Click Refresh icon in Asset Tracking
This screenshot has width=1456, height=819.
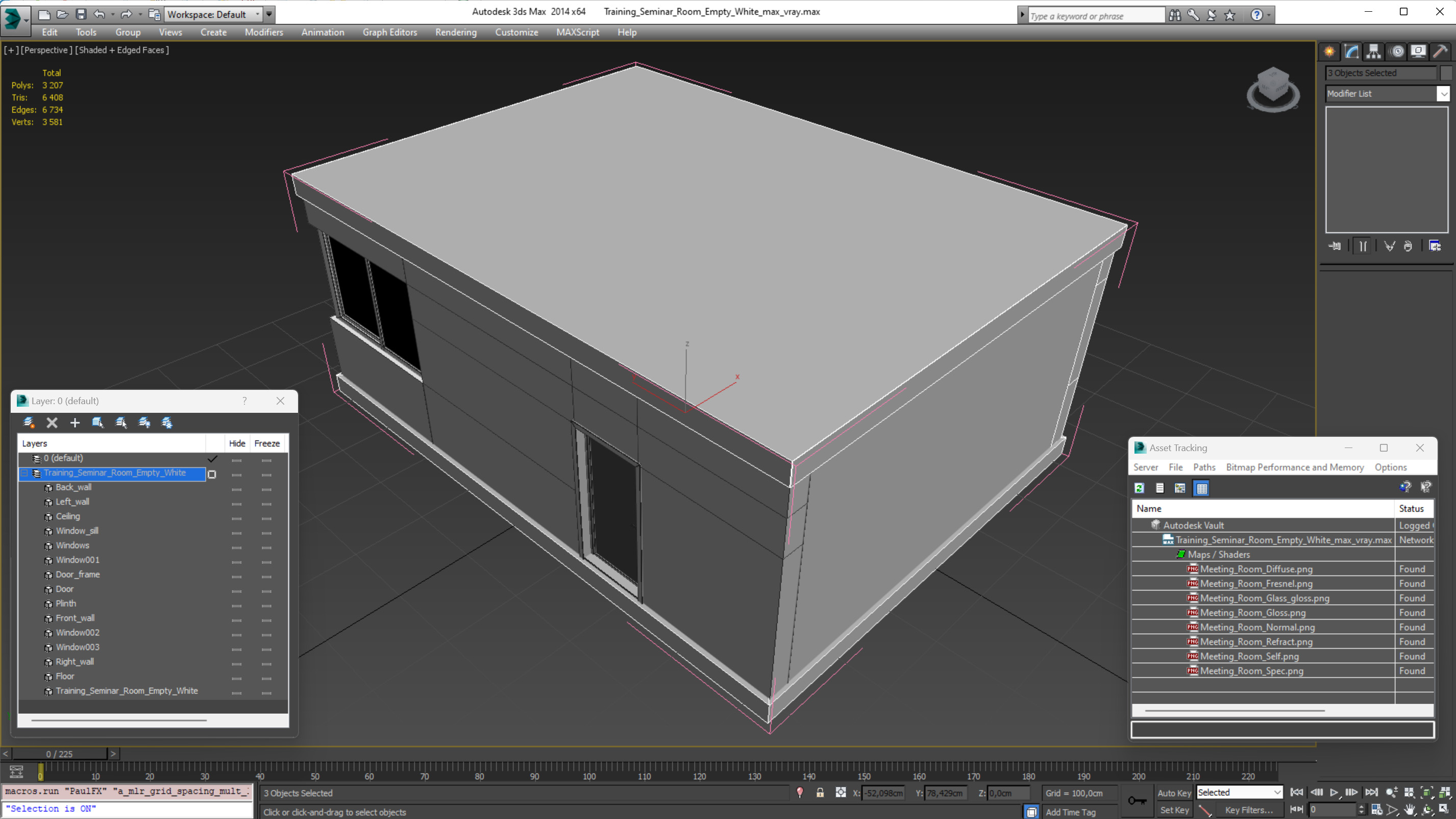pos(1140,488)
